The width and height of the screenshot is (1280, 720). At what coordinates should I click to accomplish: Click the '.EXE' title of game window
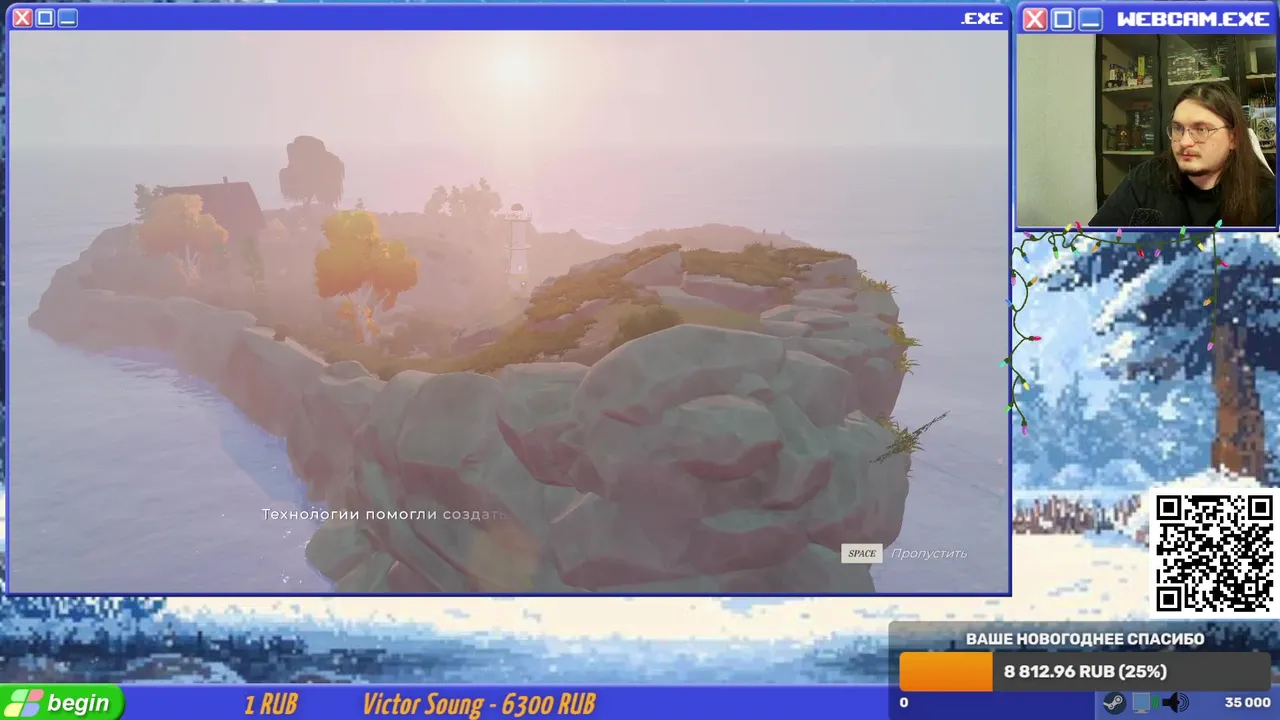point(982,18)
